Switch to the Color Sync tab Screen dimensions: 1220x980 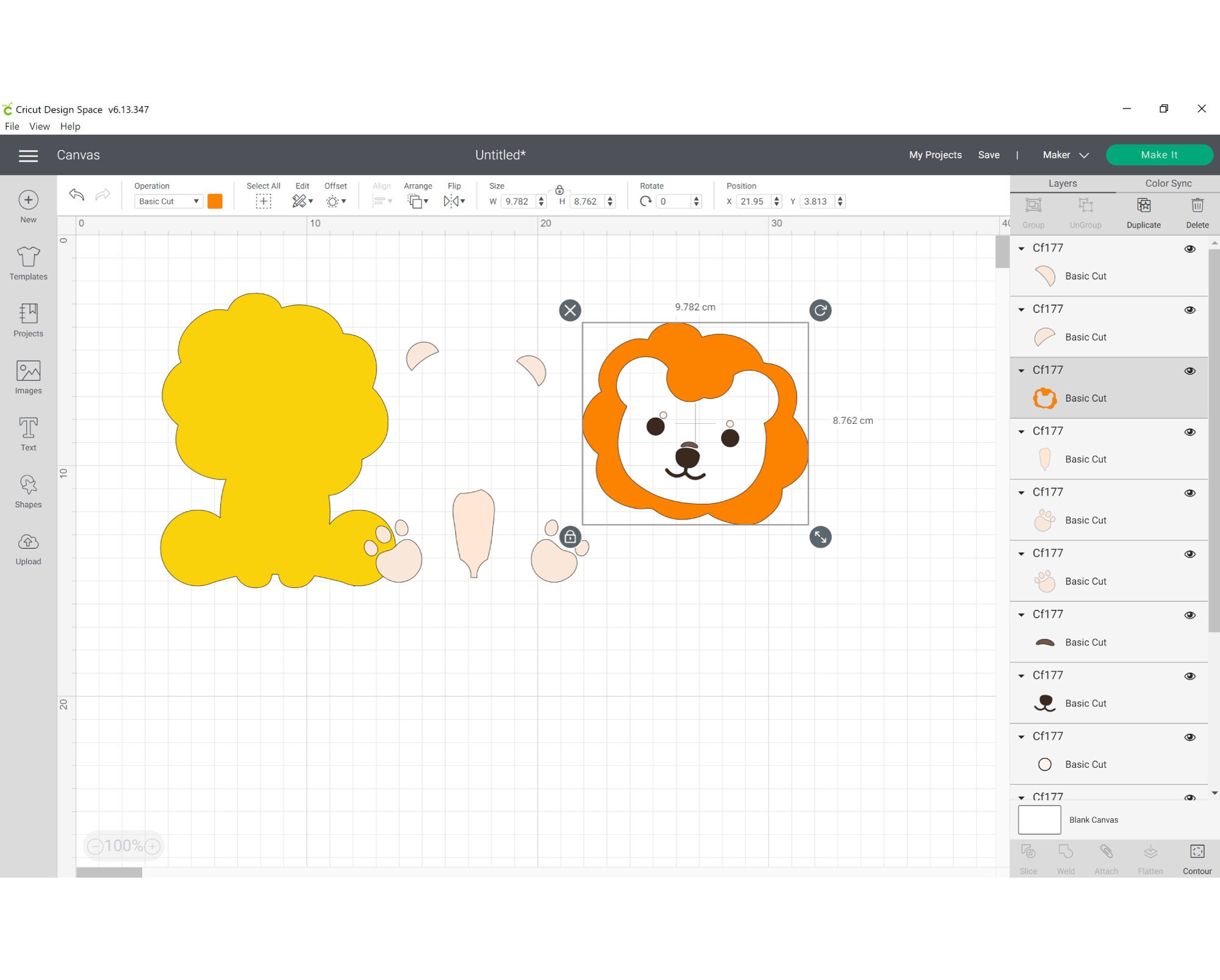(x=1168, y=183)
